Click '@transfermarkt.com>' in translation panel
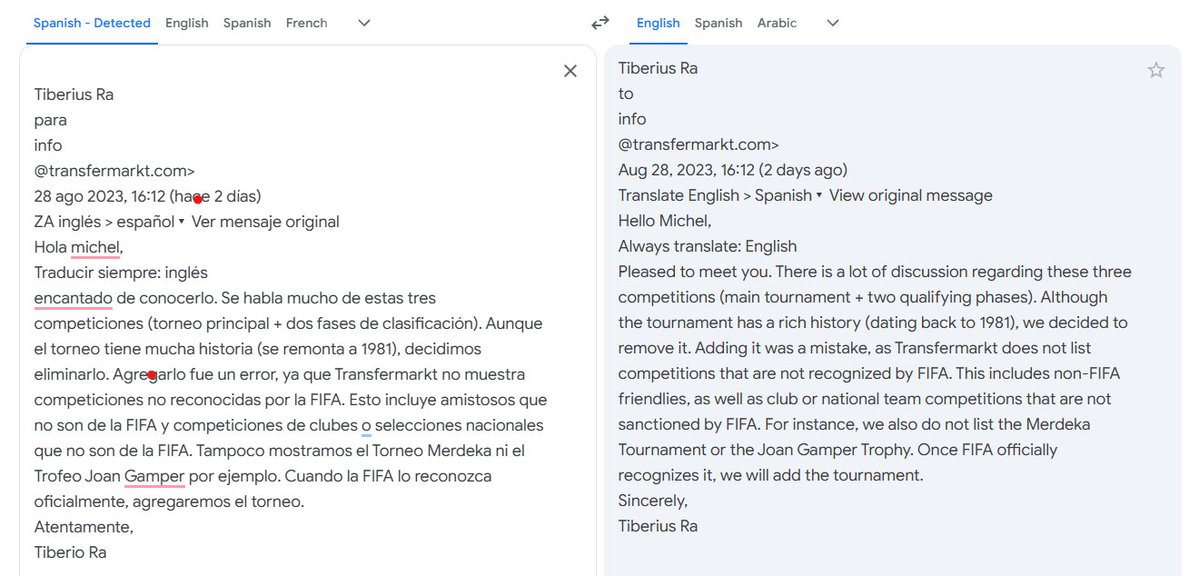 coord(699,145)
